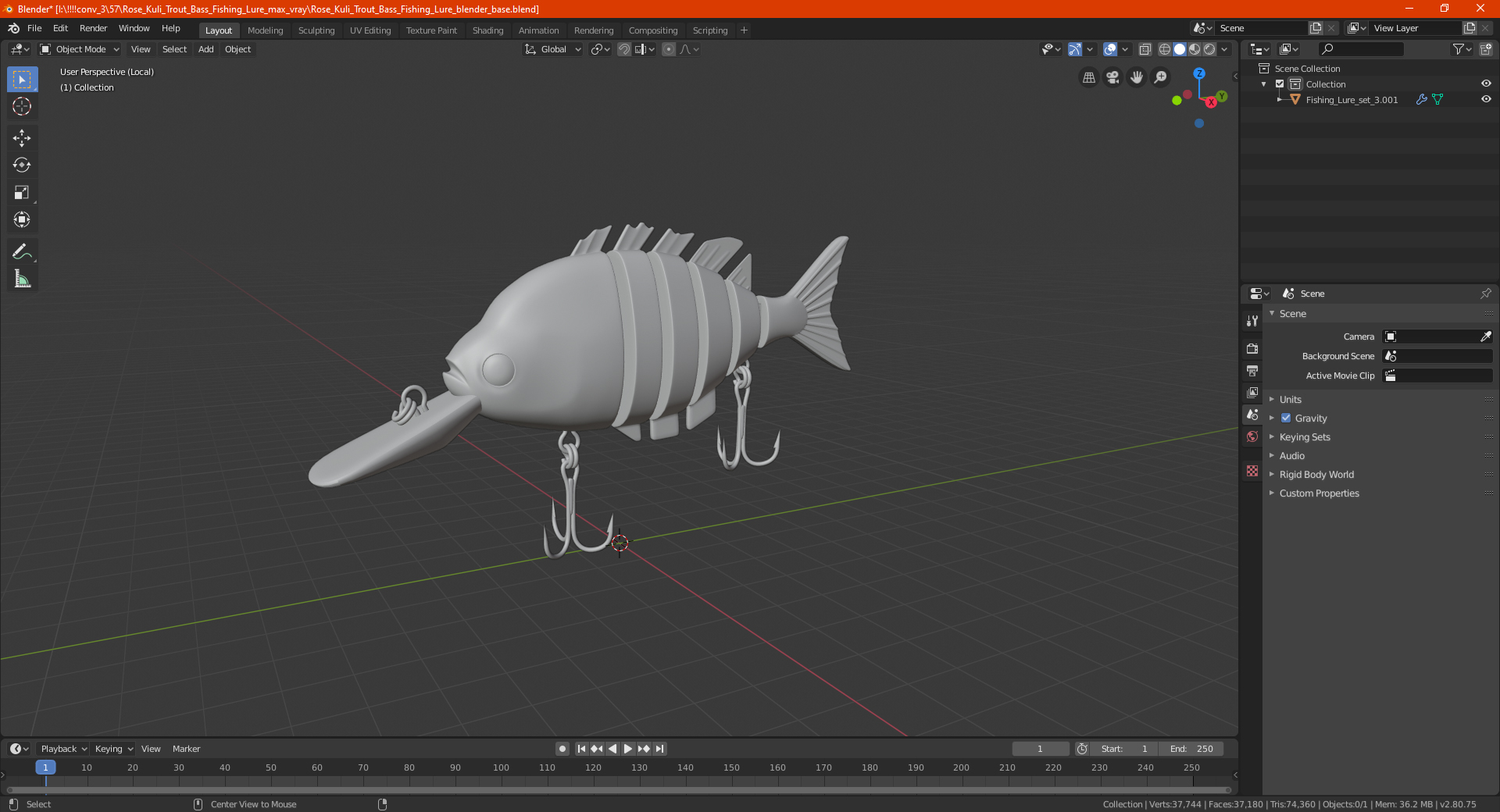
Task: Toggle camera view icon in viewport
Action: pos(1112,77)
